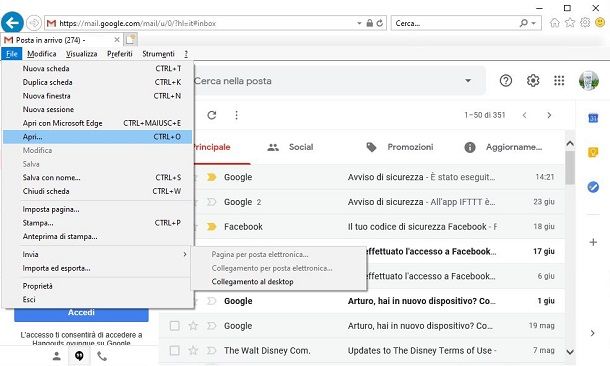Select Collegamento al desktop submenu item
This screenshot has width=610, height=366.
tap(252, 282)
